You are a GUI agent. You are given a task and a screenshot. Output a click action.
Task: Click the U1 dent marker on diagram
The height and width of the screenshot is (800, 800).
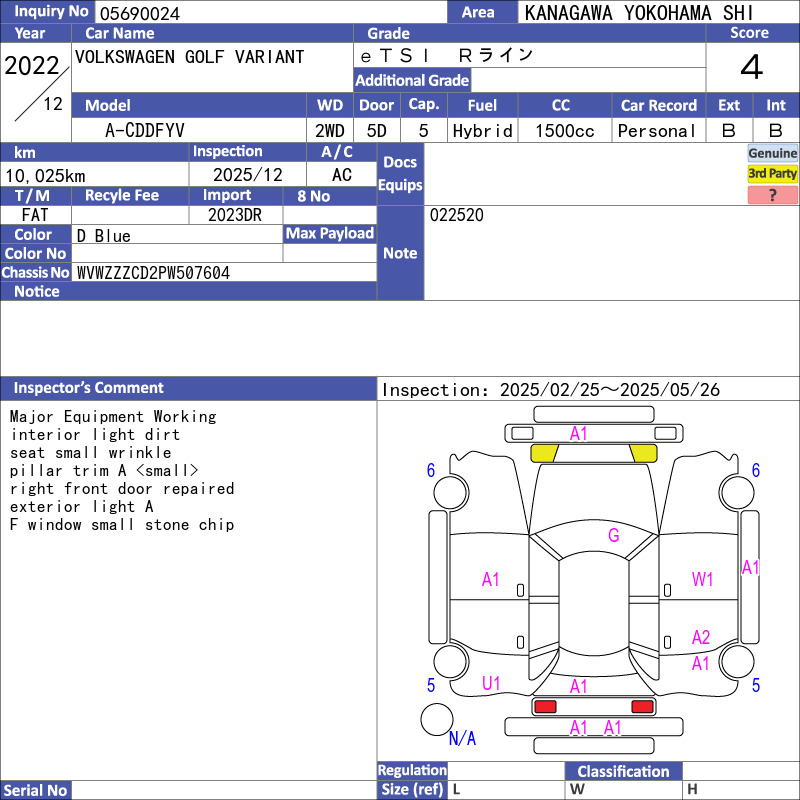(491, 683)
